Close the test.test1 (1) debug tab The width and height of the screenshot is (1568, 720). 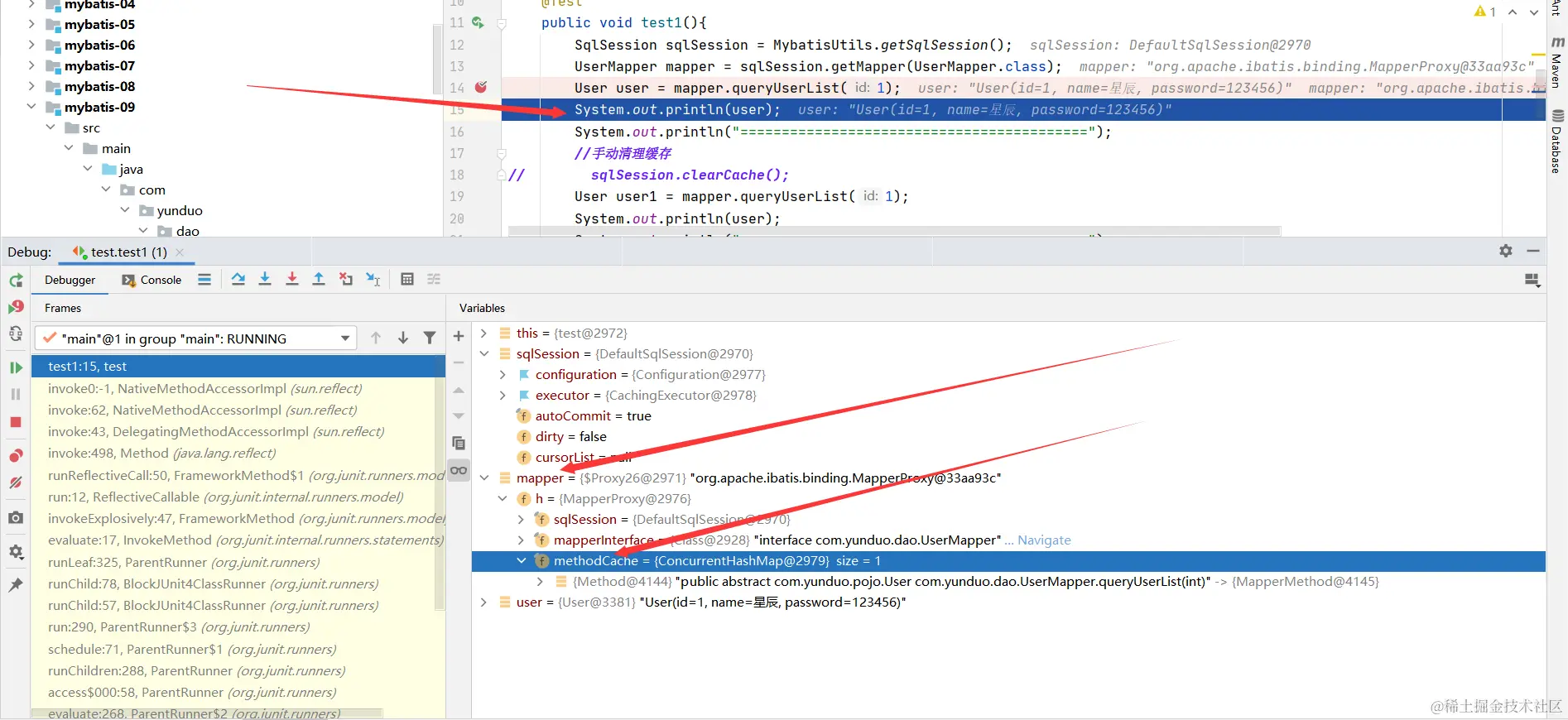click(x=180, y=252)
